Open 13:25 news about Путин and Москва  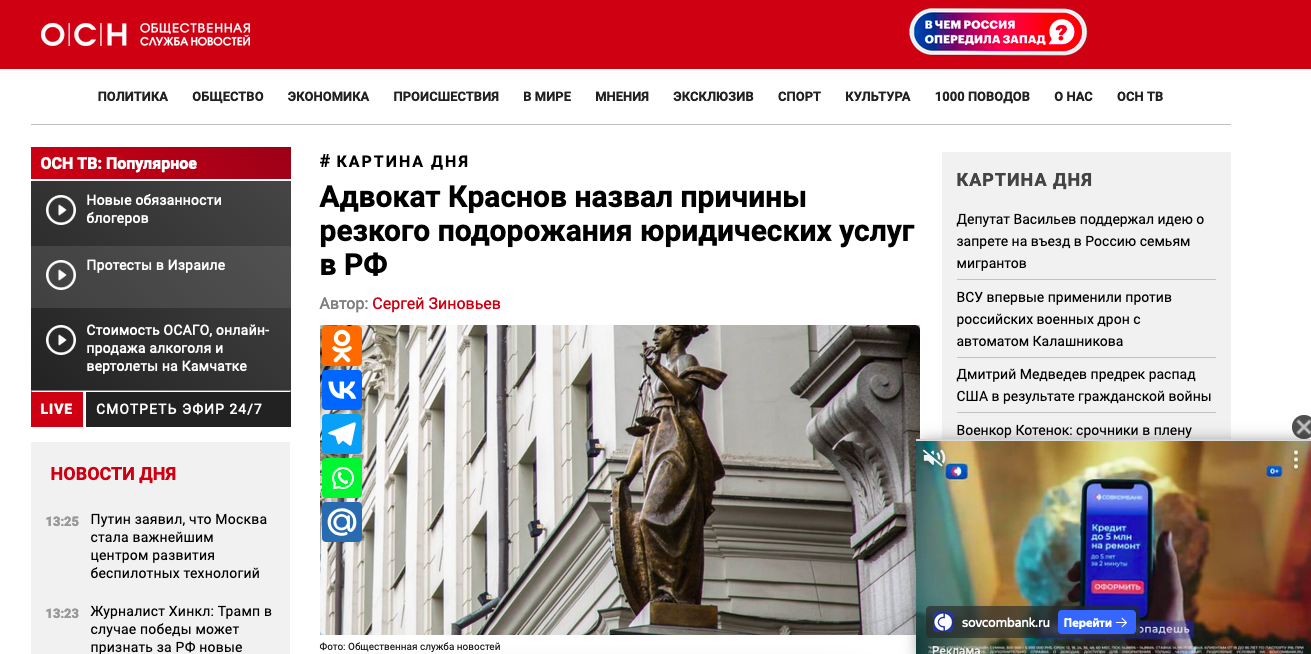click(x=178, y=546)
